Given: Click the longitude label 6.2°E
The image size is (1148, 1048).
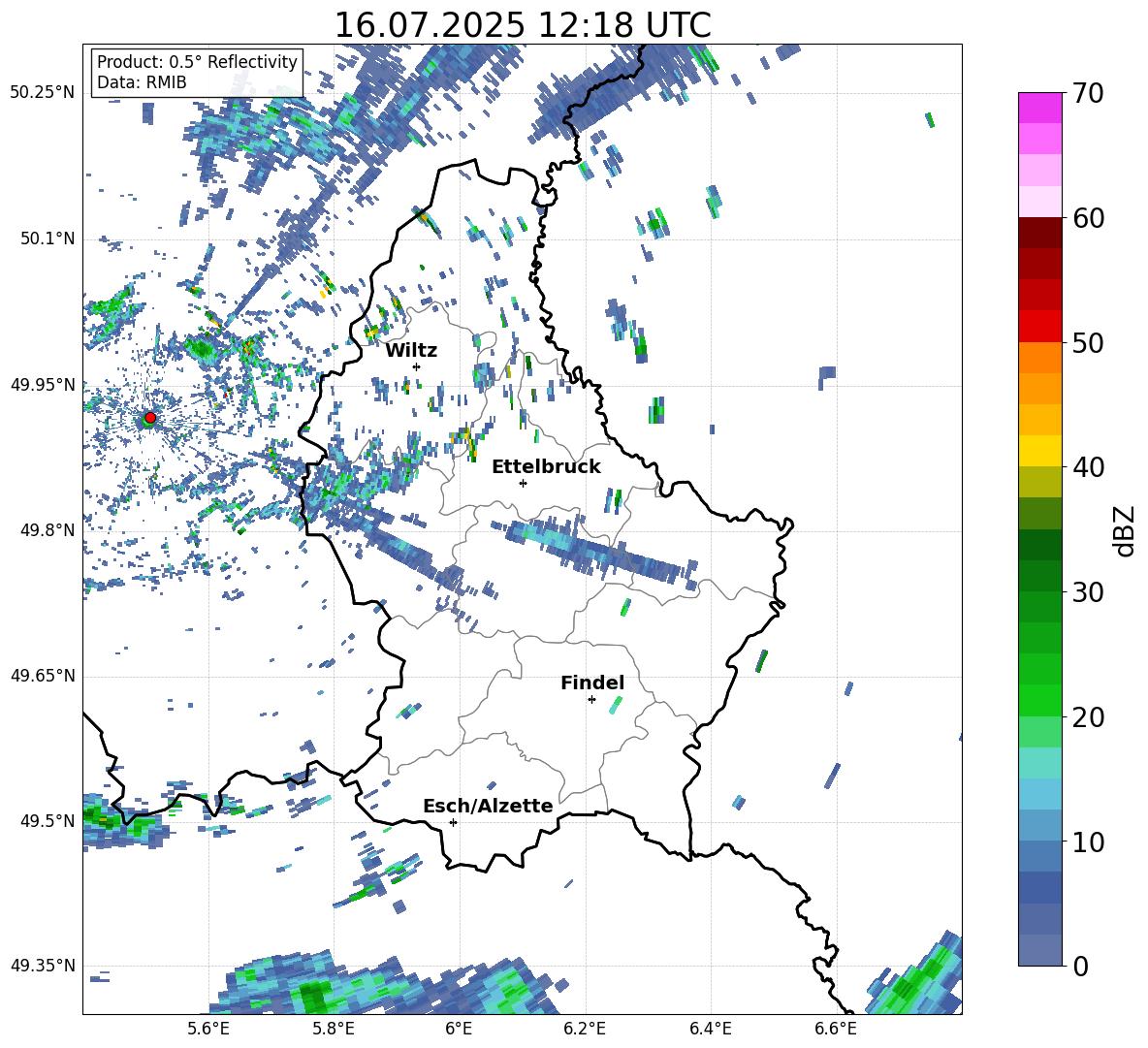Looking at the screenshot, I should point(585,1029).
